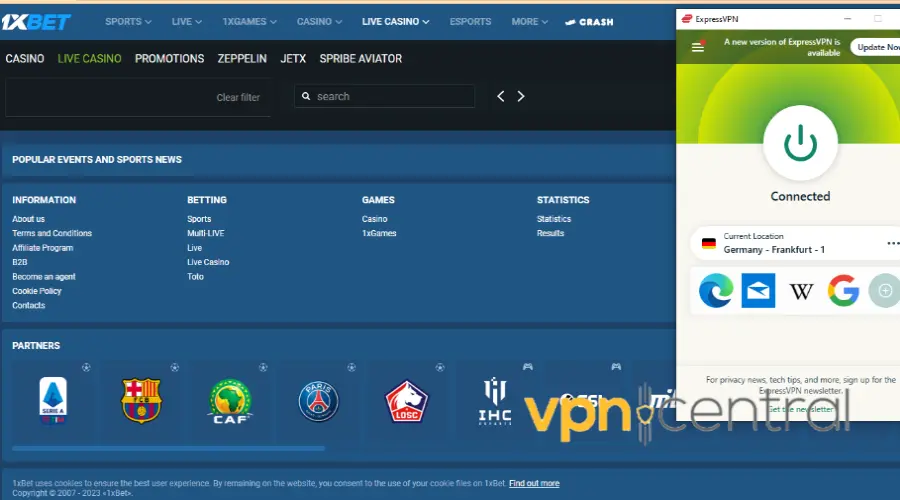Open the ZEPPELIN tab
The height and width of the screenshot is (500, 900).
[242, 59]
